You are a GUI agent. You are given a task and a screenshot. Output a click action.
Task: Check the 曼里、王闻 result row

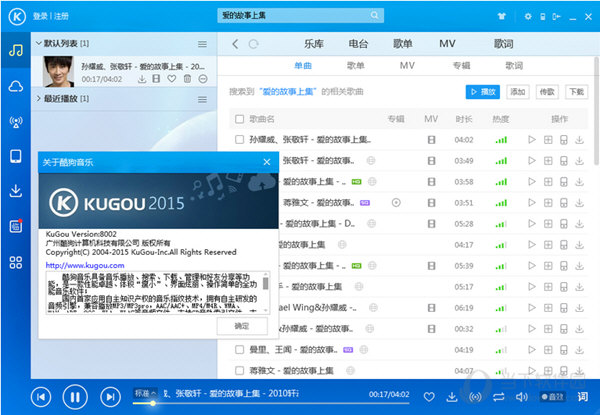pos(240,350)
